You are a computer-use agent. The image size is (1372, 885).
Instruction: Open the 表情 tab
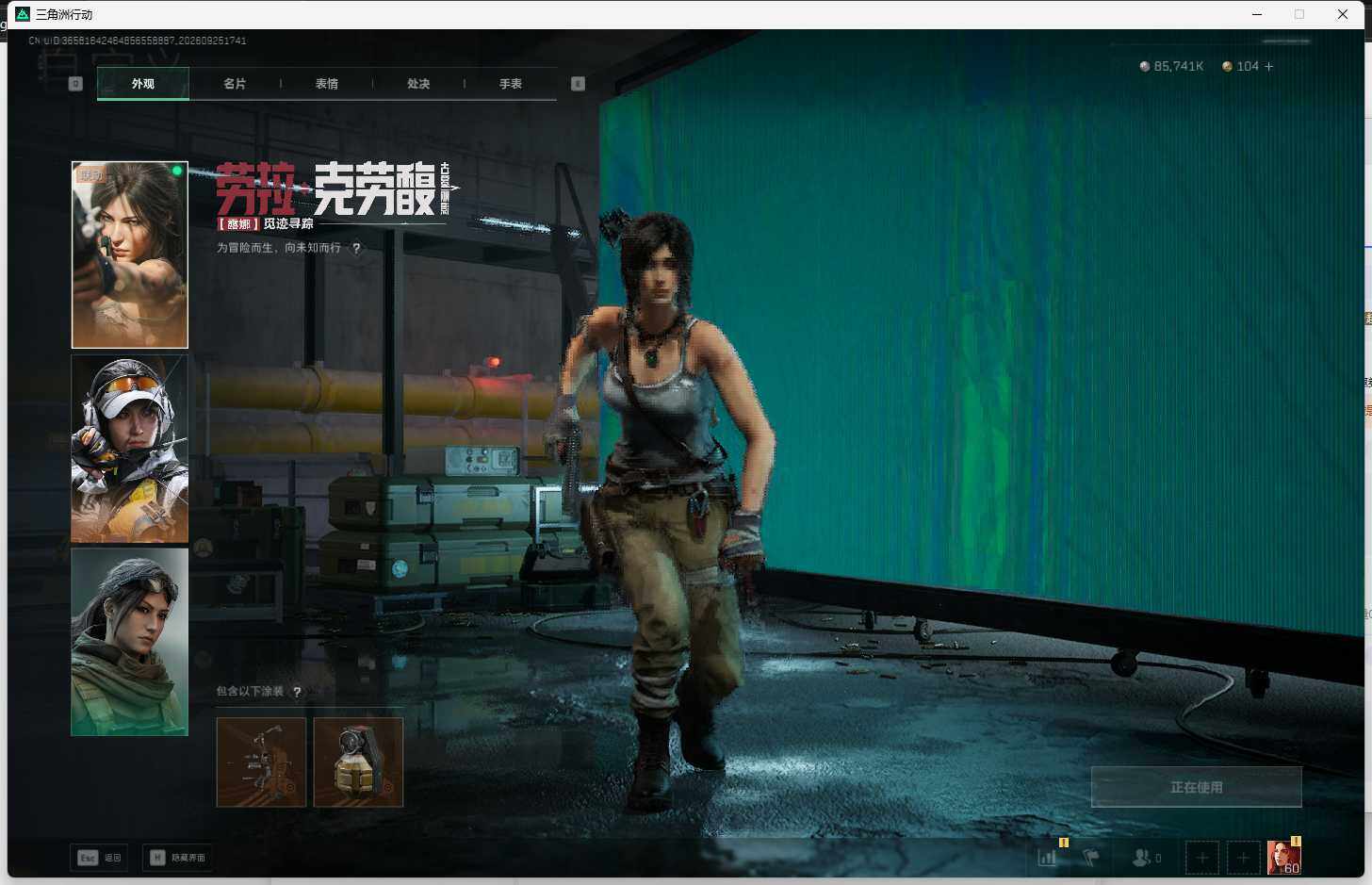point(327,84)
